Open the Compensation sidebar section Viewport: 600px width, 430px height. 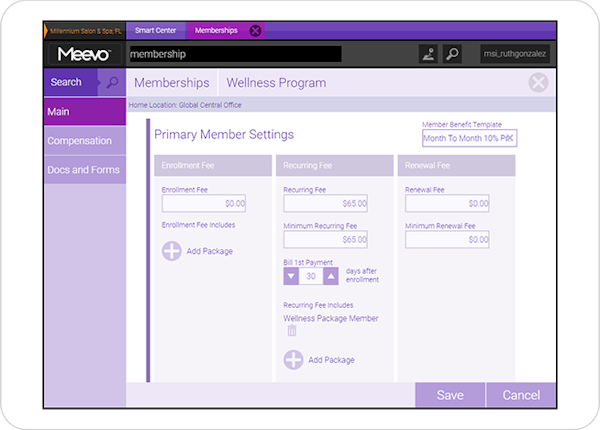point(85,141)
